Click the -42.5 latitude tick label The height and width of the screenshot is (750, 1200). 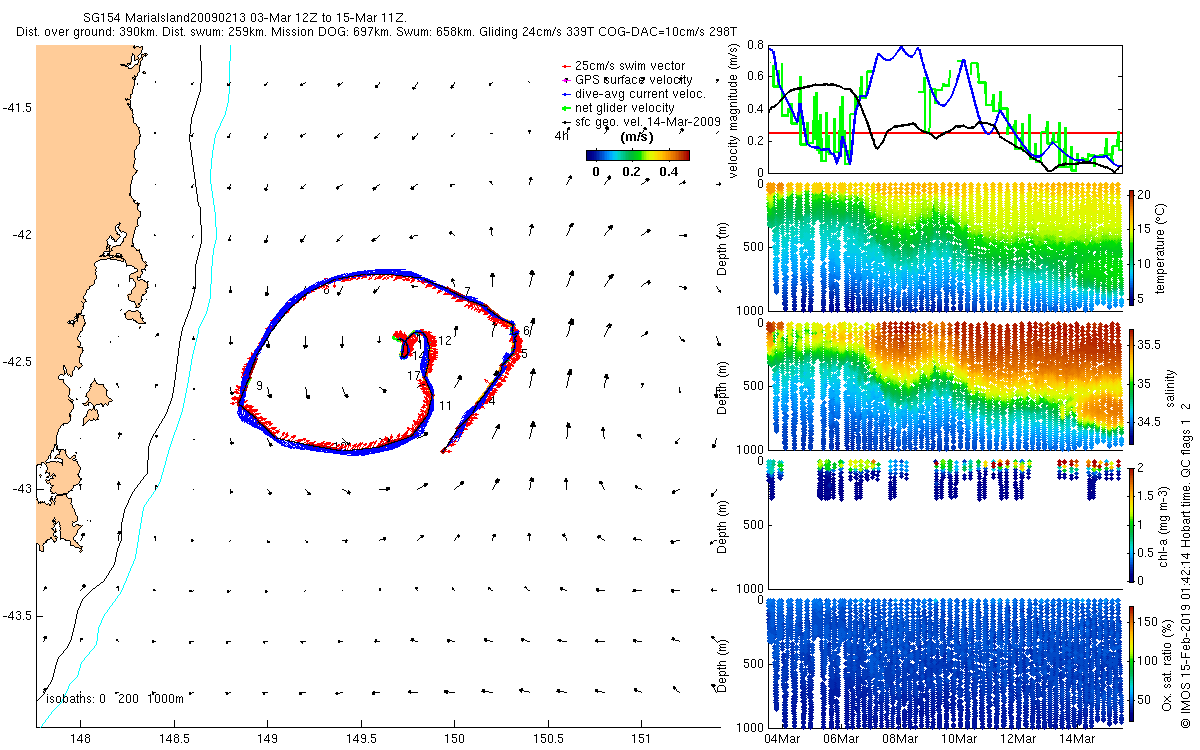(x=18, y=362)
